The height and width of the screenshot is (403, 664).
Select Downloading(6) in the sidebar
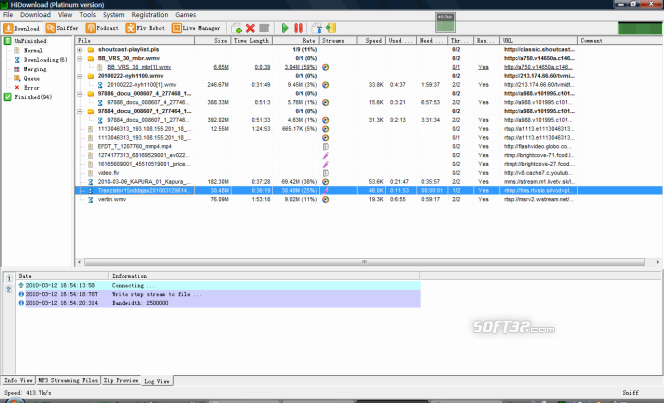coord(45,60)
